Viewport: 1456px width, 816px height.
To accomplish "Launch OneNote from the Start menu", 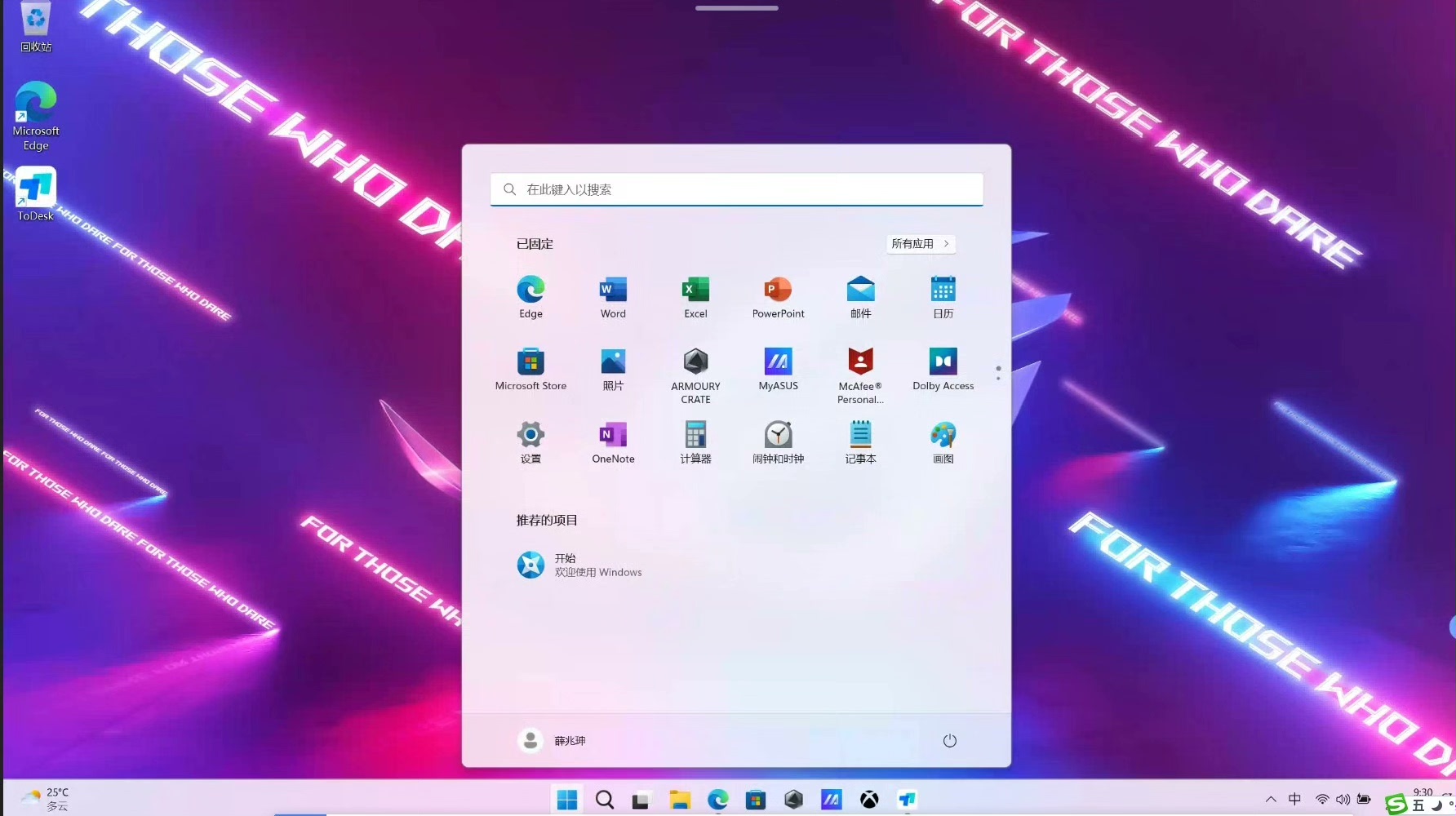I will 613,442.
